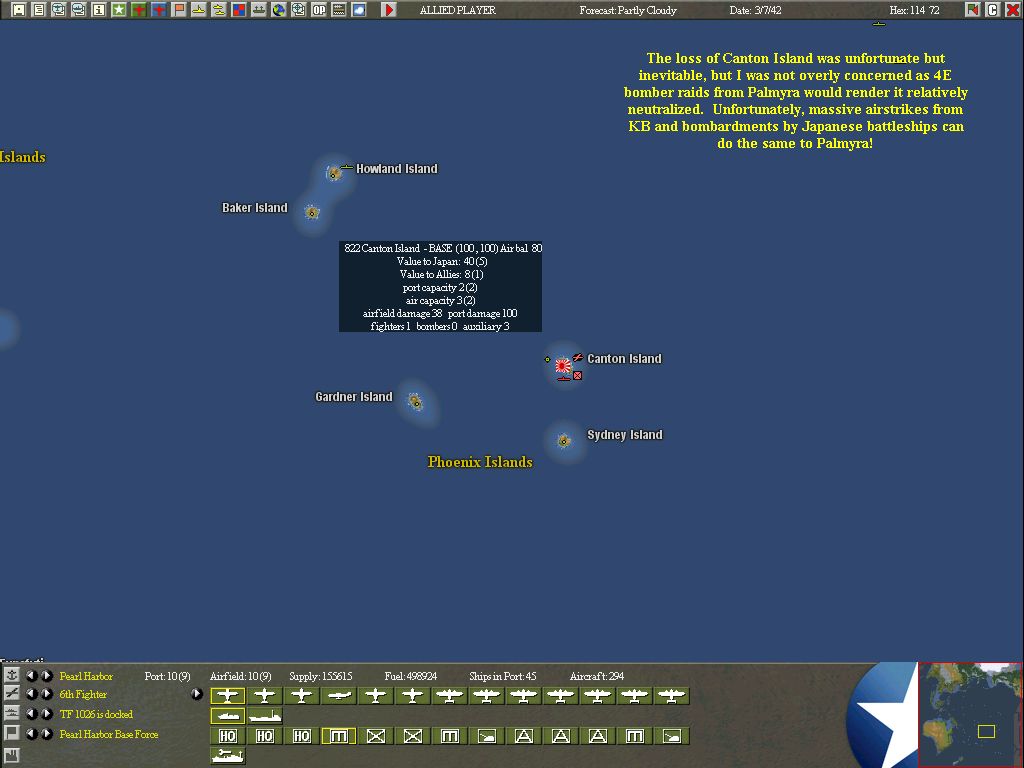Screen dimensions: 1024x768
Task: Select the Japanese-held Canton Island base marker
Action: (x=563, y=366)
